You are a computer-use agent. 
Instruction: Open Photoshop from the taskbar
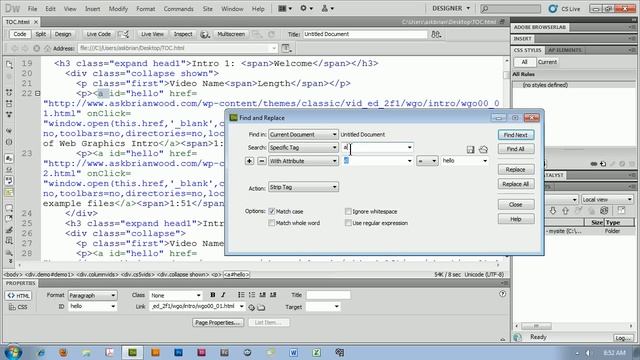pyautogui.click(x=178, y=352)
